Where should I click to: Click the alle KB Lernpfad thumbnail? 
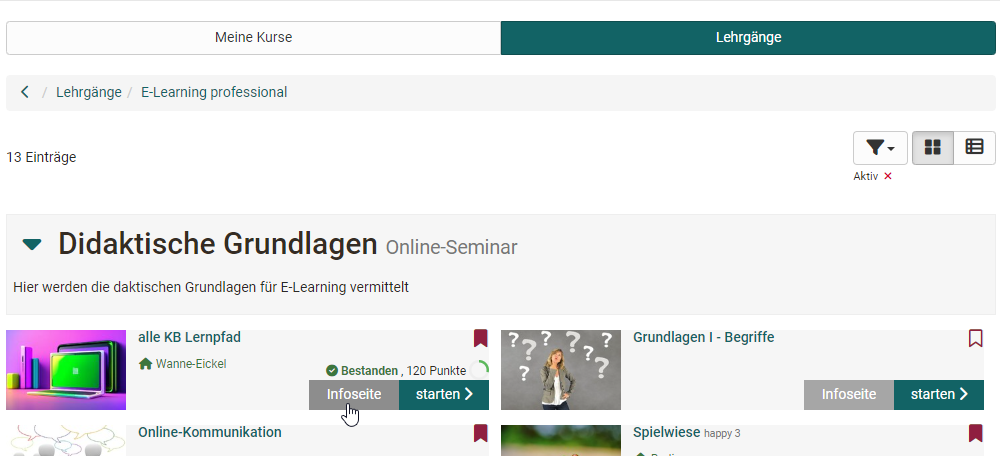click(x=66, y=370)
